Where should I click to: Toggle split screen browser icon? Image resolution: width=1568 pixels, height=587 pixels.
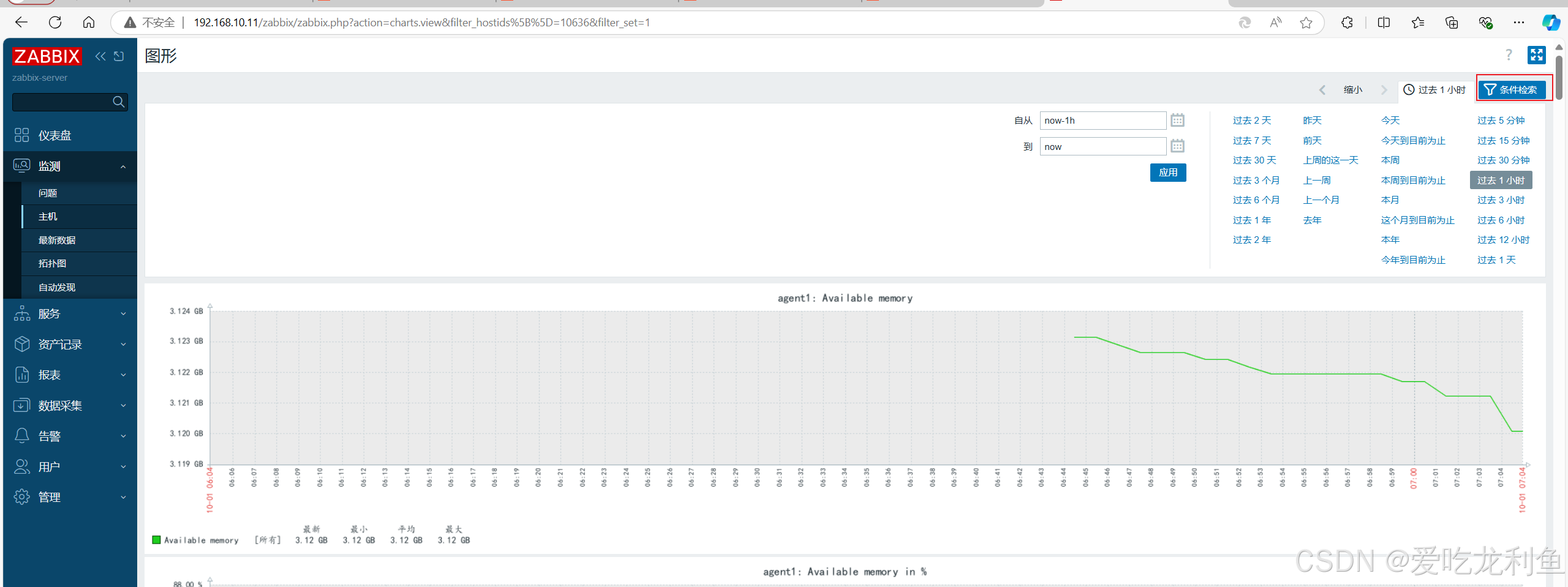pos(1384,23)
